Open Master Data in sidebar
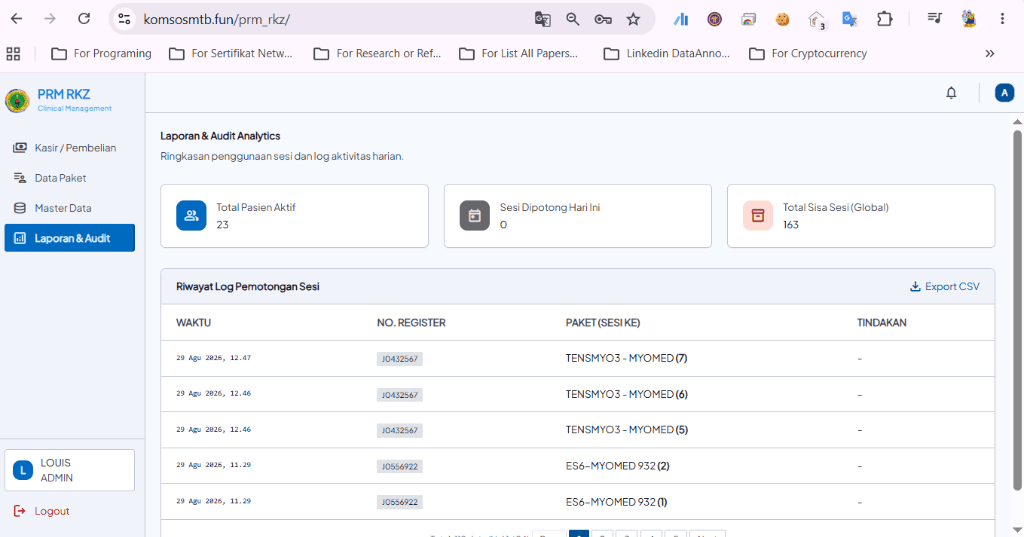1024x537 pixels. click(70, 208)
